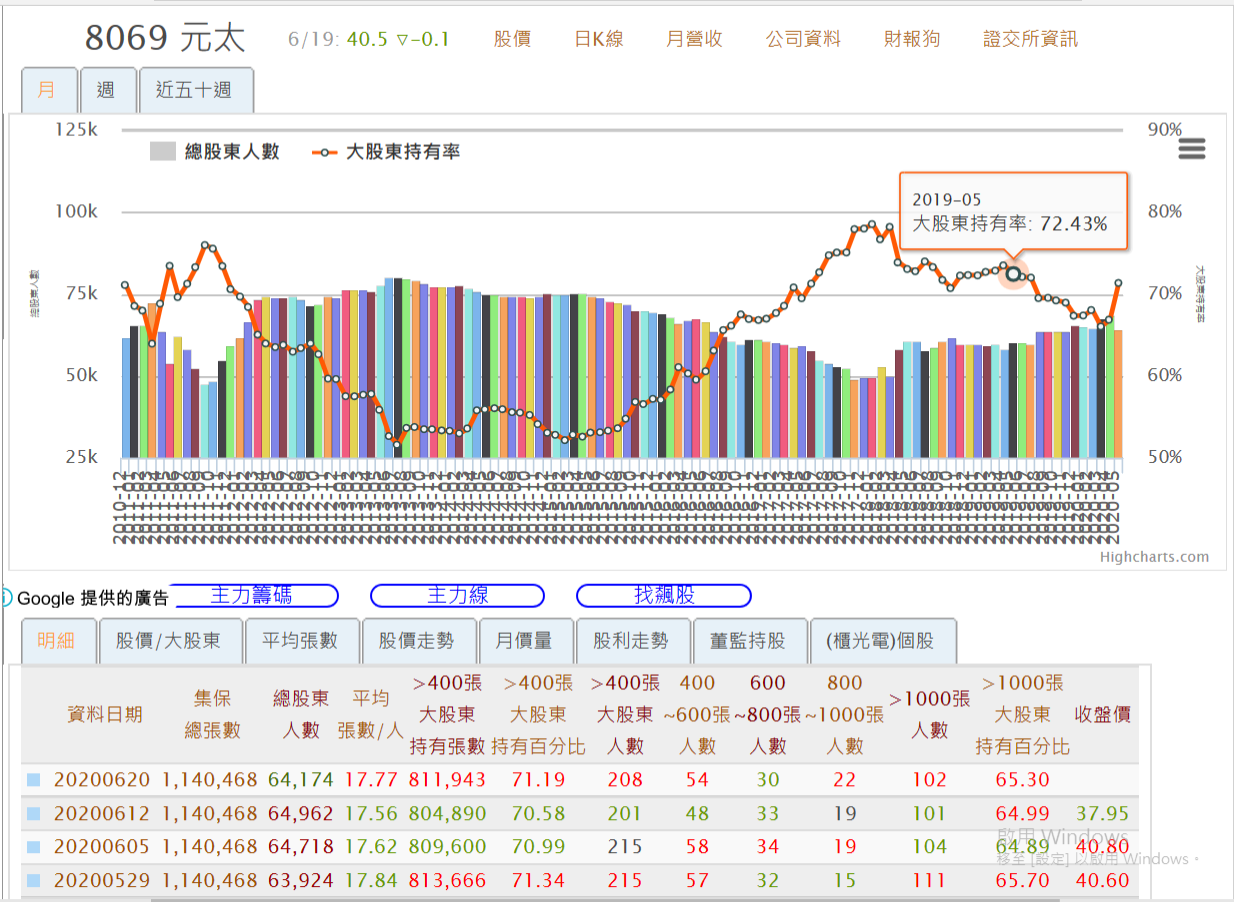Open the 財報狗 link
Screen dimensions: 1234x902
click(911, 38)
